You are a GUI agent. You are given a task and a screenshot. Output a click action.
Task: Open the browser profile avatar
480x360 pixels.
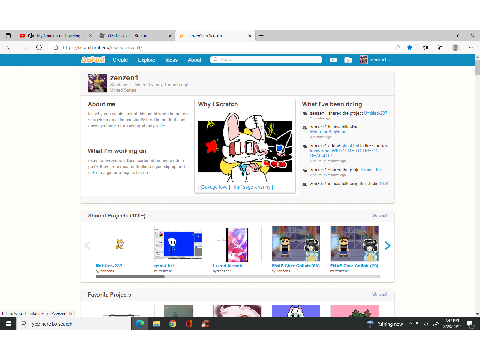[x=455, y=48]
